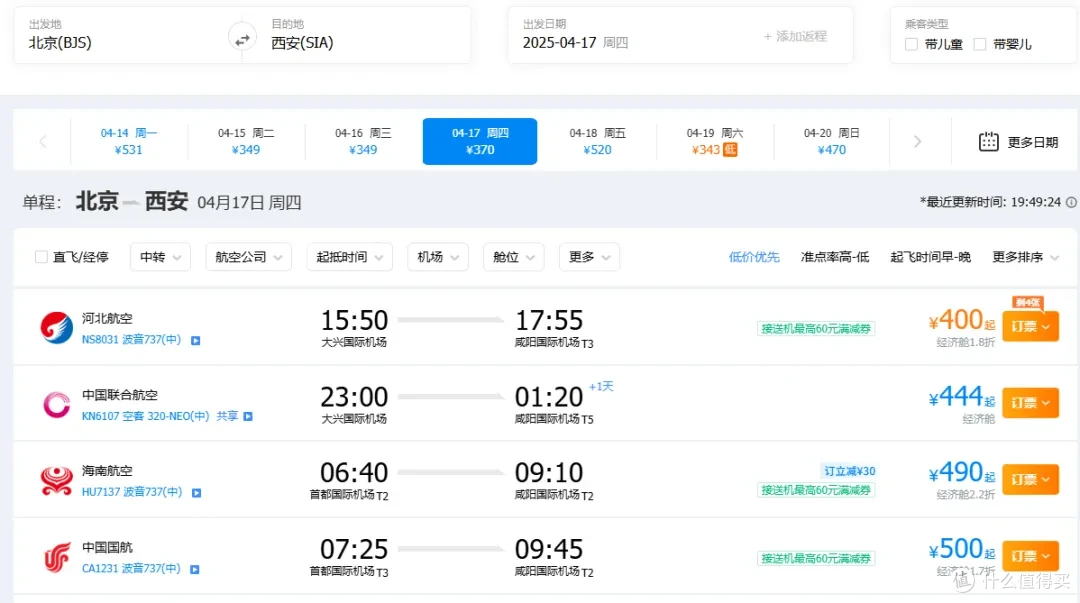1080x603 pixels.
Task: Book Hainan Airlines ¥490 flight with 订票
Action: coord(1030,480)
